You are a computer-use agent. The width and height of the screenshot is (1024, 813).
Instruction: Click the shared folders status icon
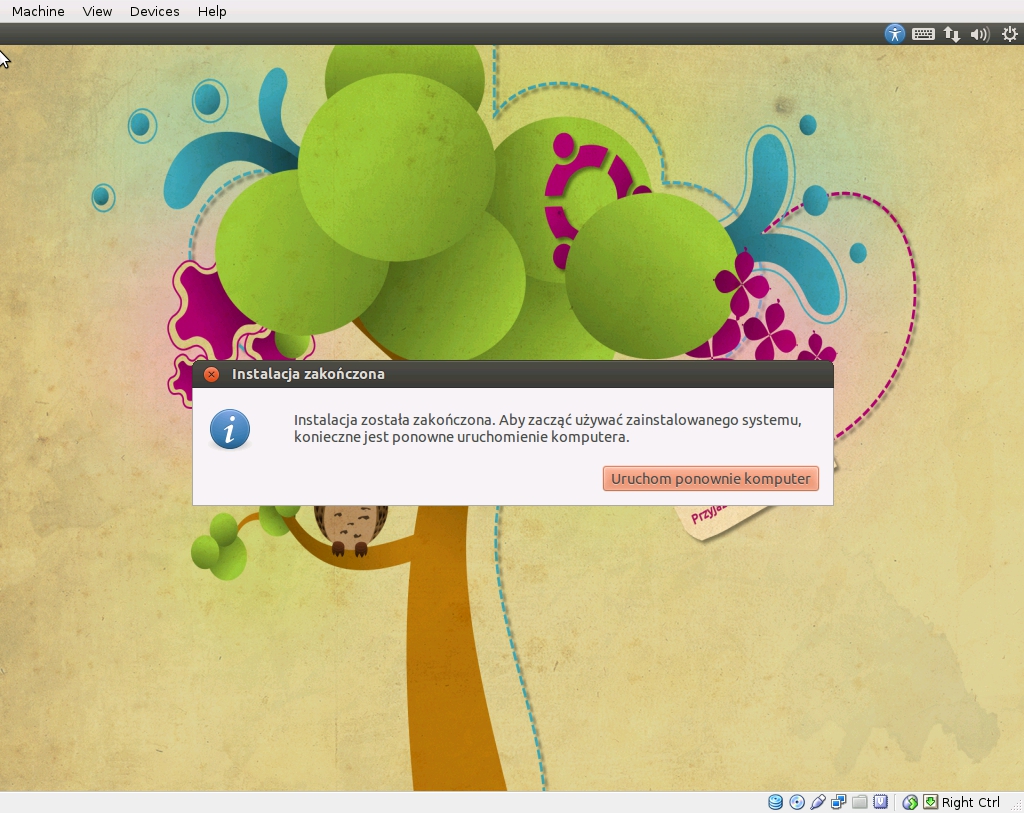point(859,802)
